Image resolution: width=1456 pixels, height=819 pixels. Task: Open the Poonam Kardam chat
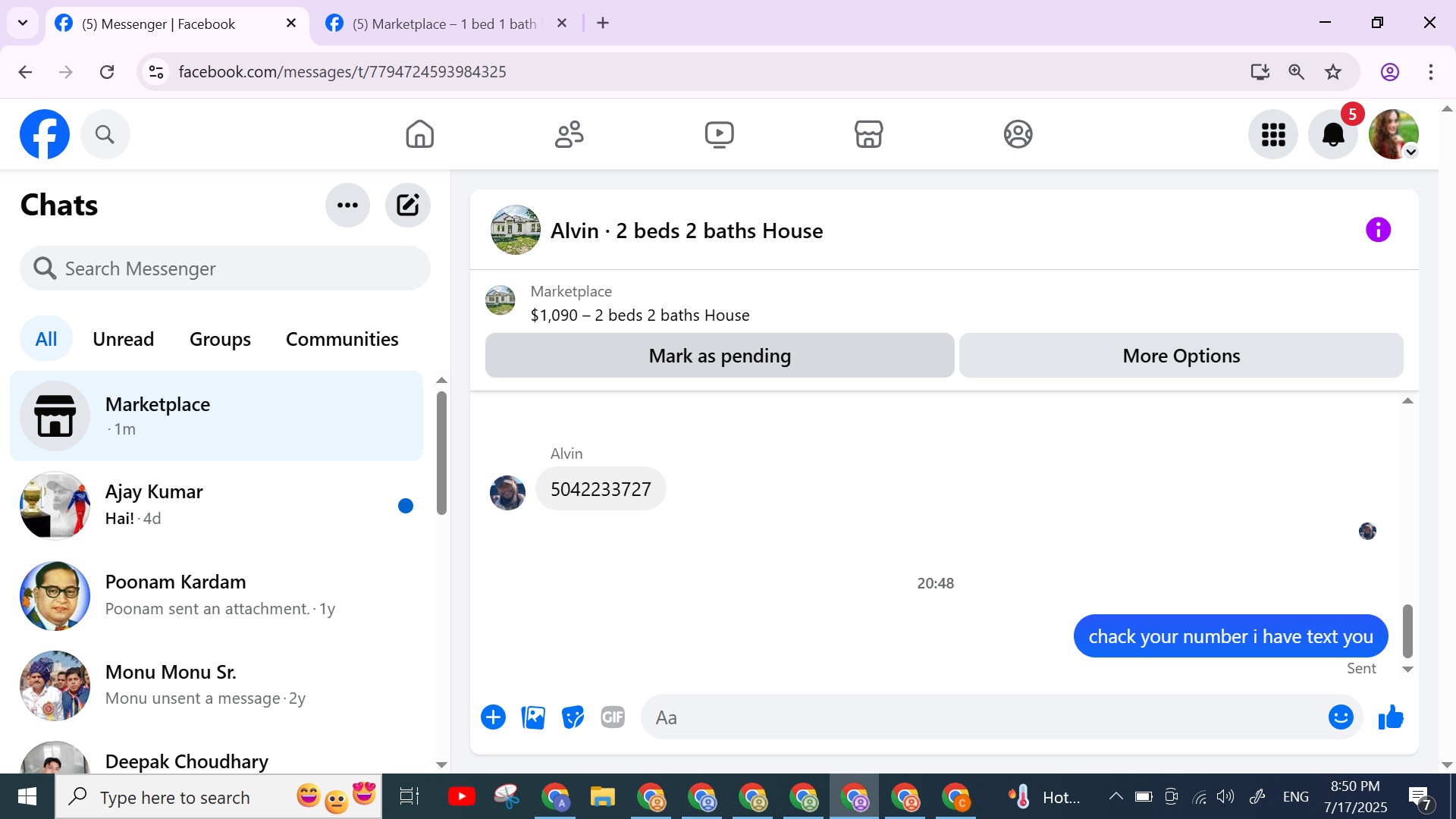pos(217,595)
